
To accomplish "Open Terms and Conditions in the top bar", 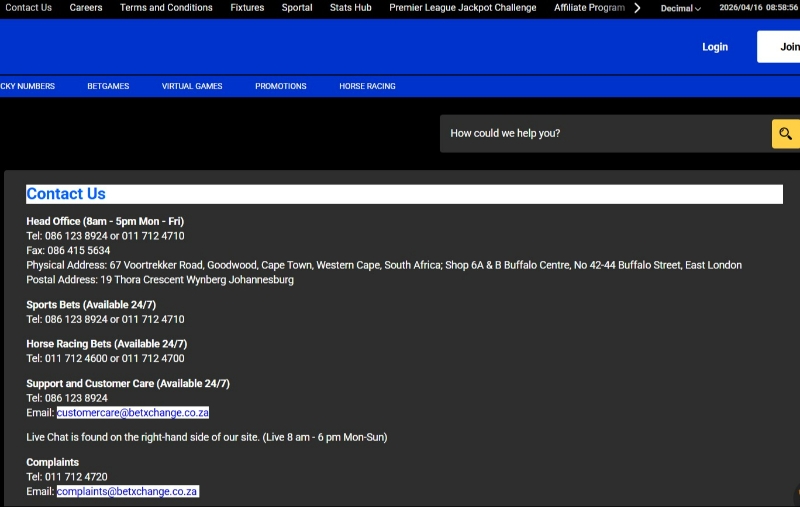I will tap(166, 8).
